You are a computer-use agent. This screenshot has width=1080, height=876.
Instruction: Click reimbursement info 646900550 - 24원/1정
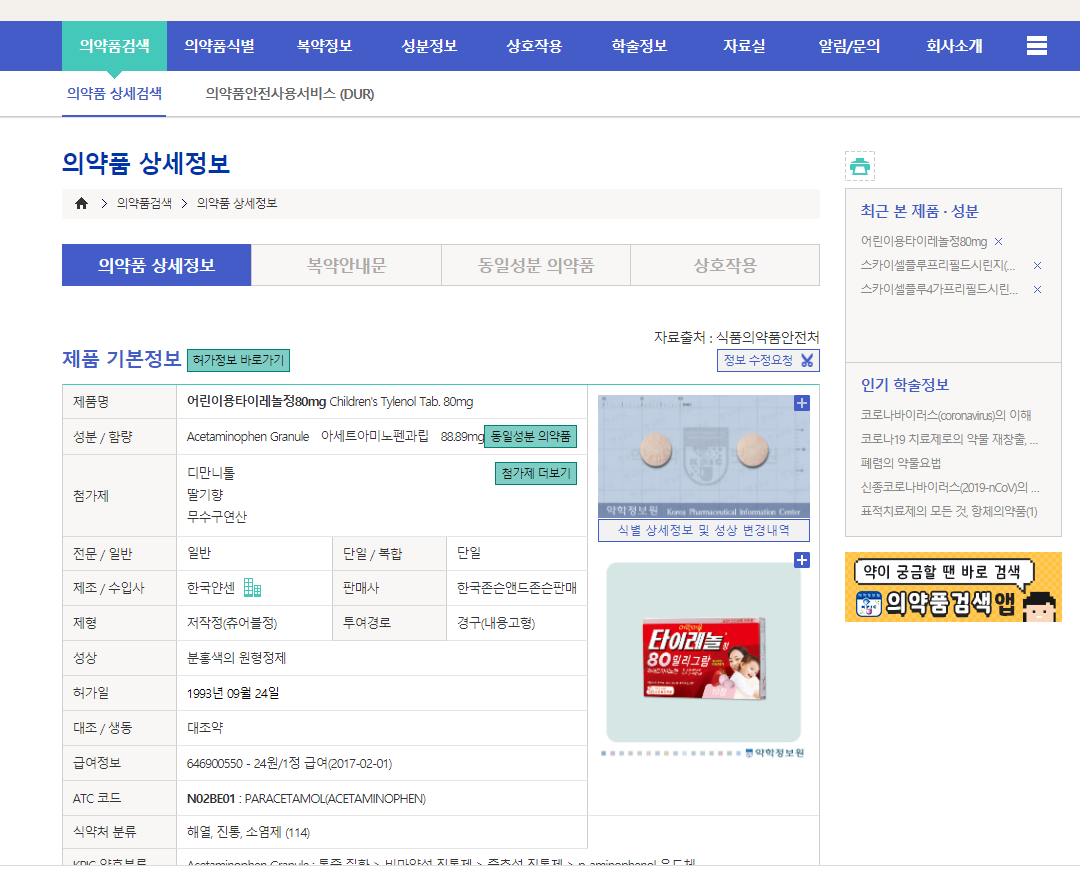pyautogui.click(x=289, y=763)
